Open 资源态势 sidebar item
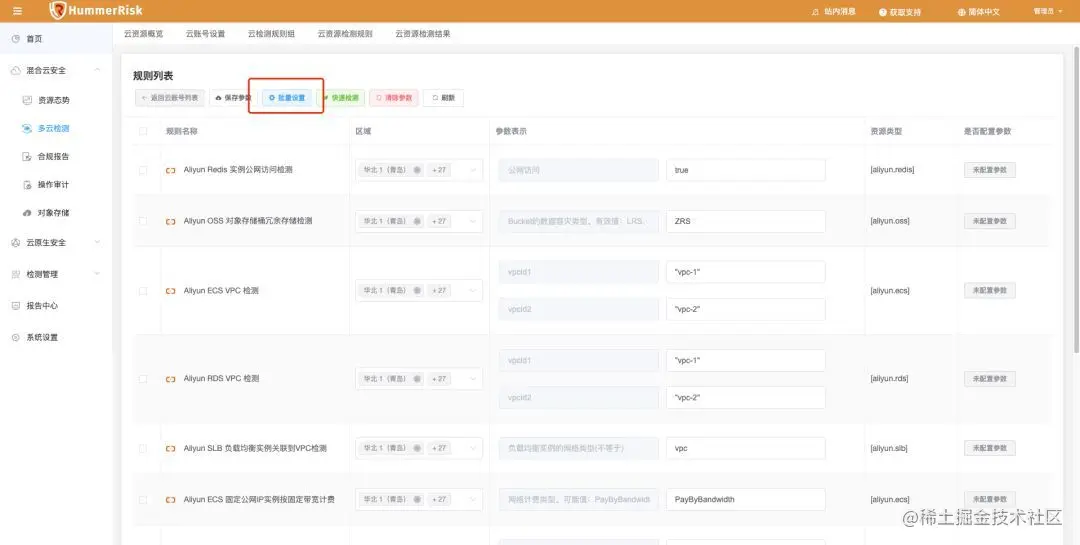The height and width of the screenshot is (545, 1080). click(56, 101)
